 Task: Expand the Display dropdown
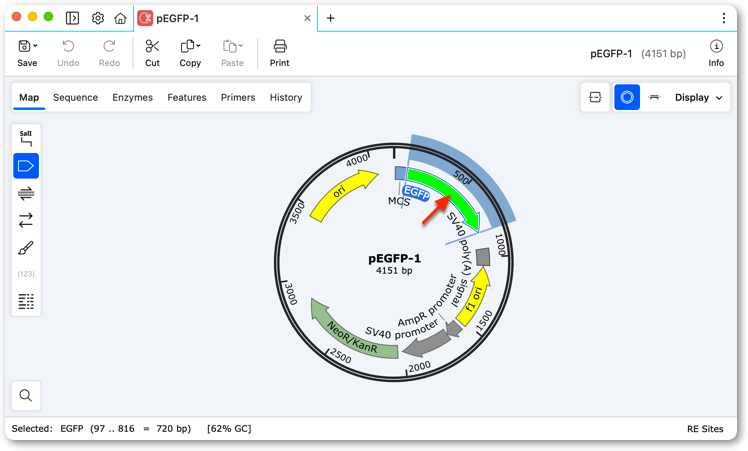coord(699,97)
